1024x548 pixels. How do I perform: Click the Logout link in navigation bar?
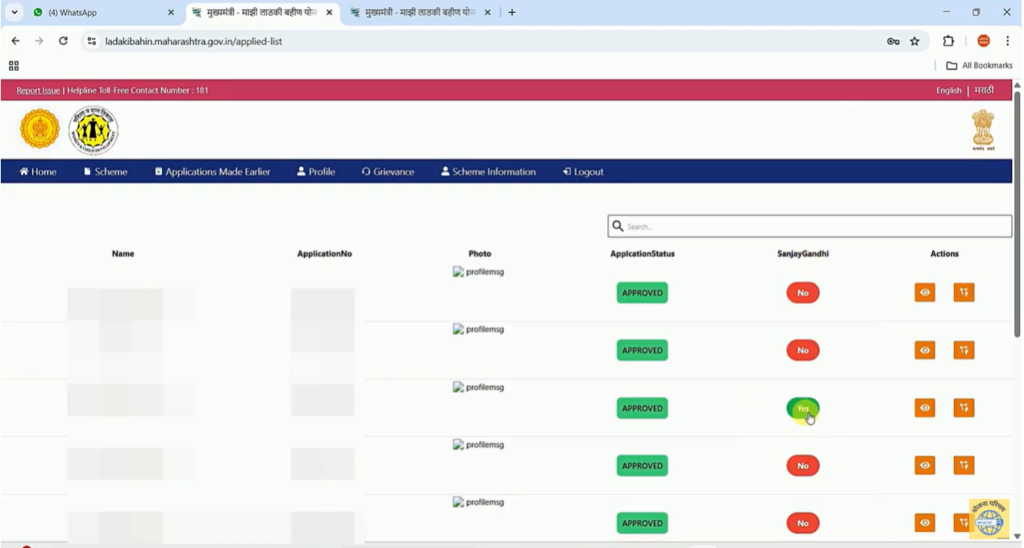(583, 172)
